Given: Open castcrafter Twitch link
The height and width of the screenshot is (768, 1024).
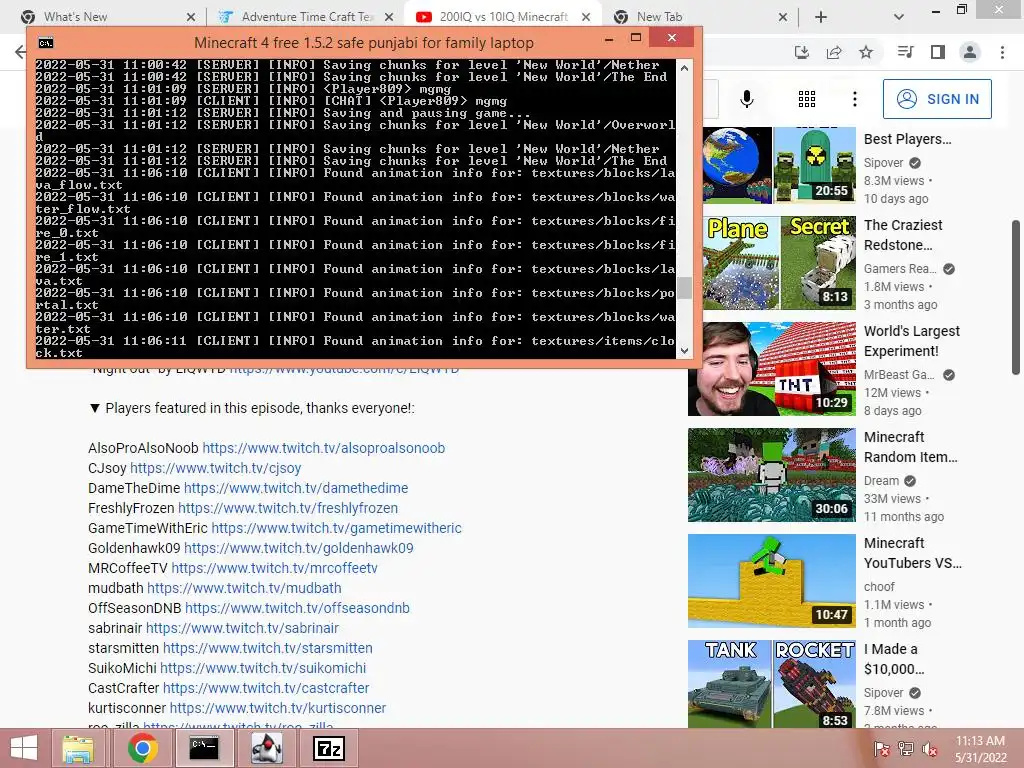Looking at the screenshot, I should pyautogui.click(x=266, y=688).
